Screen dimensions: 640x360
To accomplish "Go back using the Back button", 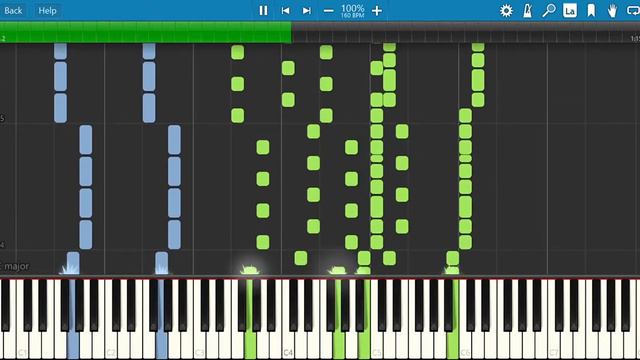I will [x=13, y=11].
